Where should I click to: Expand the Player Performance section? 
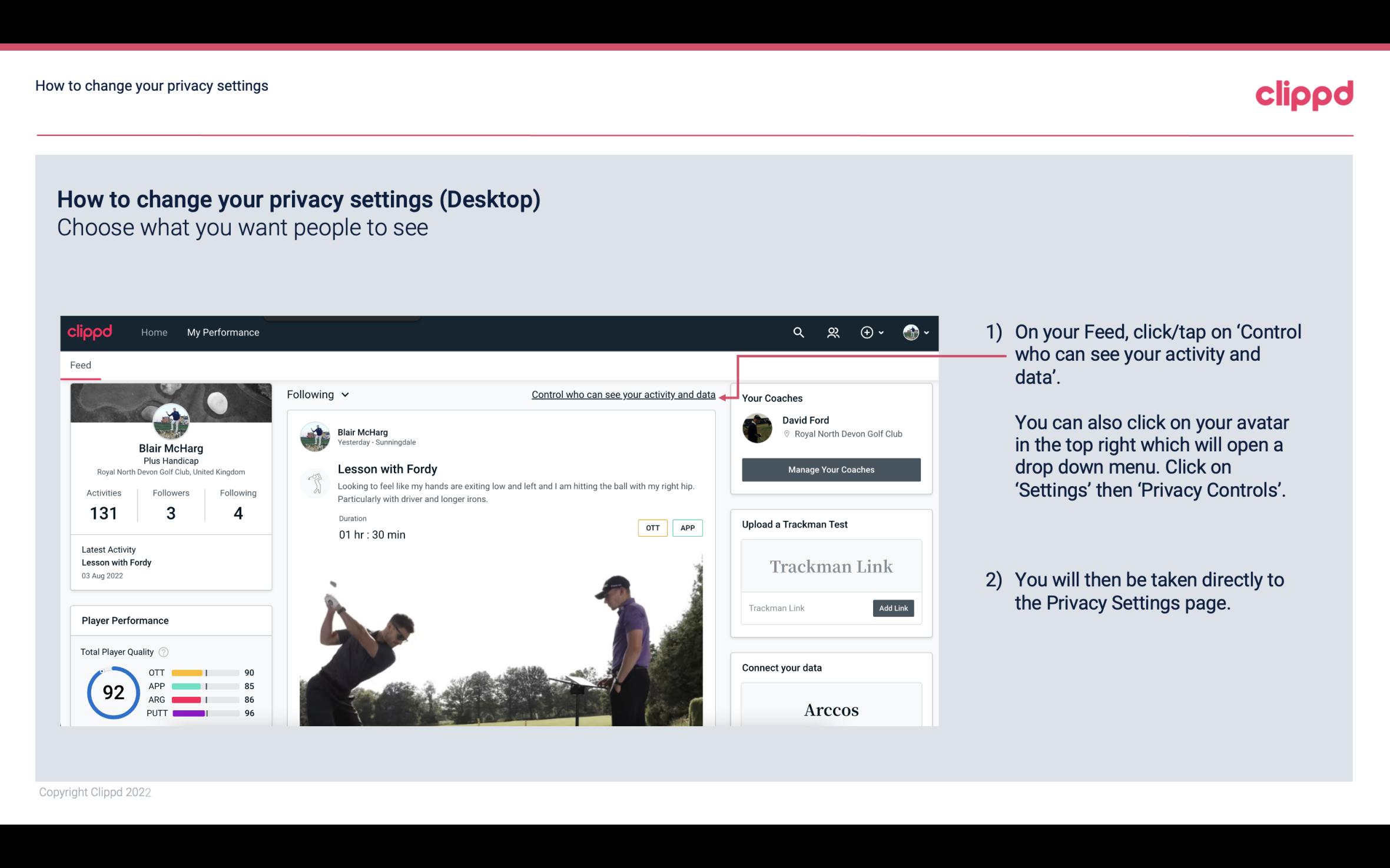click(x=125, y=620)
